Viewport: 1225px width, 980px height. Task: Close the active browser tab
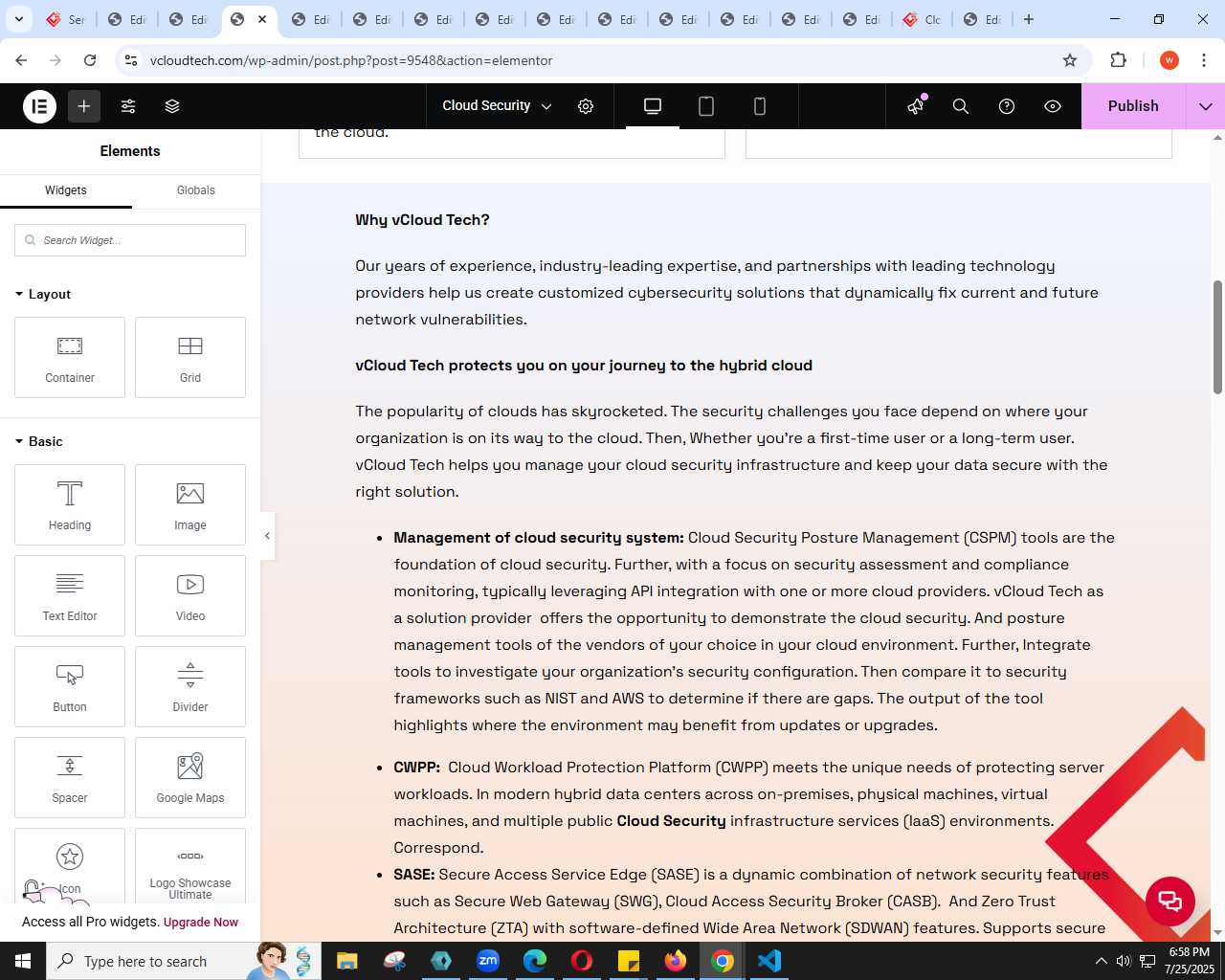[262, 19]
